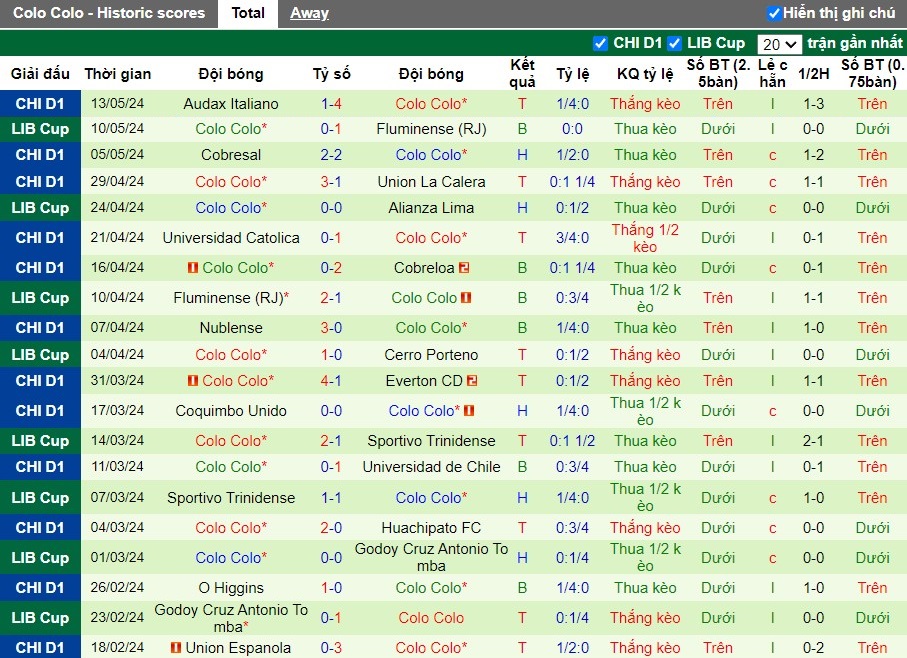Click red card icon next to Cobreloa
The height and width of the screenshot is (658, 907).
(x=464, y=268)
